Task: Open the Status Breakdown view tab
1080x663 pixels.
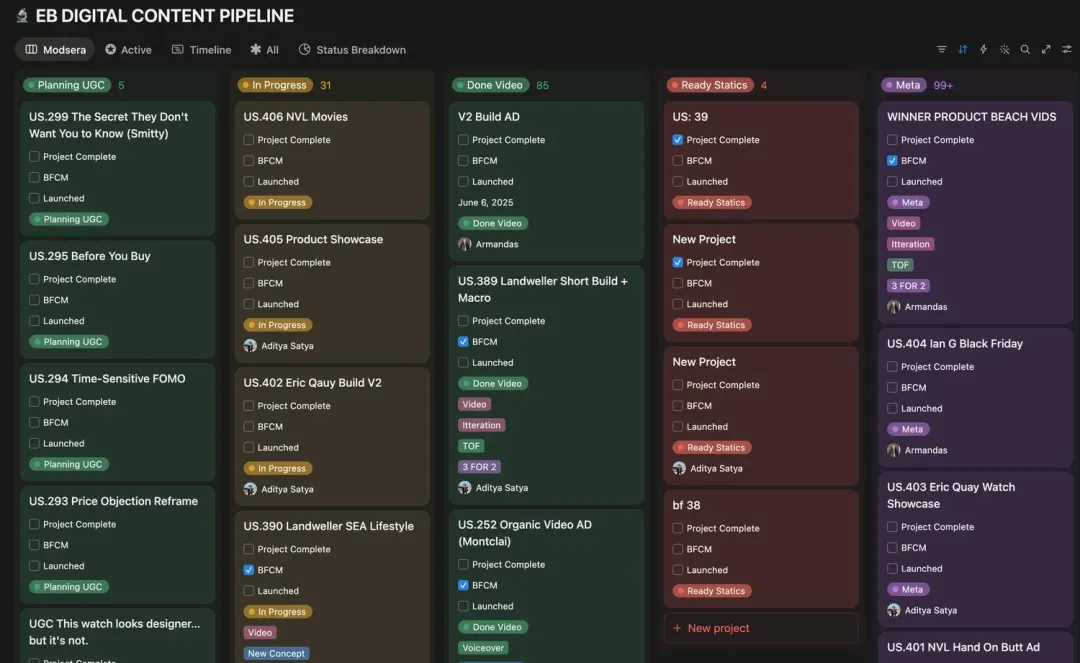Action: pyautogui.click(x=352, y=50)
